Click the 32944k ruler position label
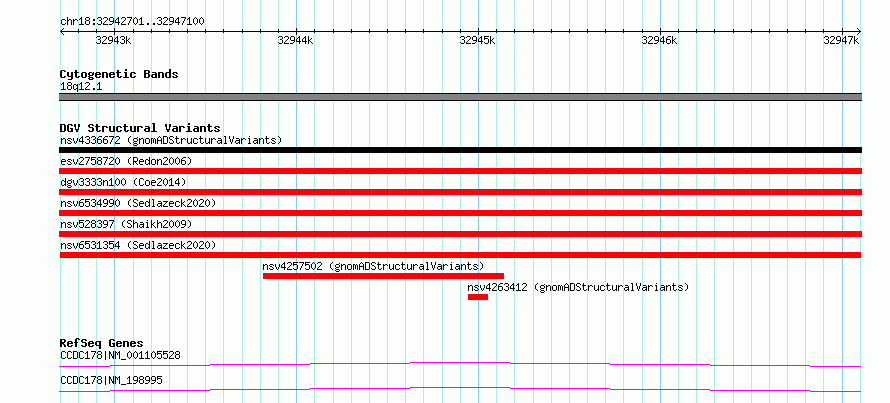The height and width of the screenshot is (403, 890). pos(295,40)
